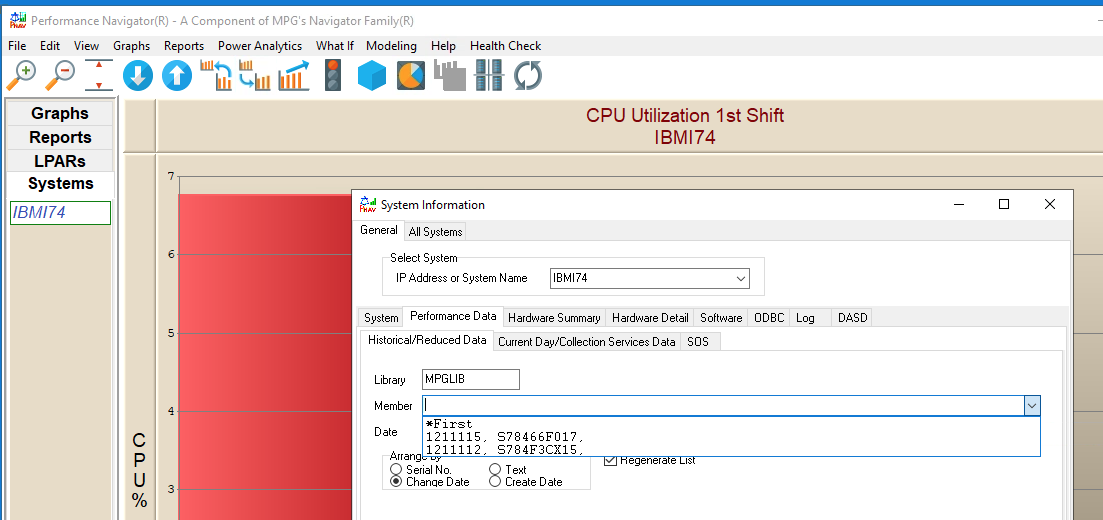The image size is (1103, 520).
Task: Choose member 1211112, S784F3CX15
Action: [x=731, y=449]
